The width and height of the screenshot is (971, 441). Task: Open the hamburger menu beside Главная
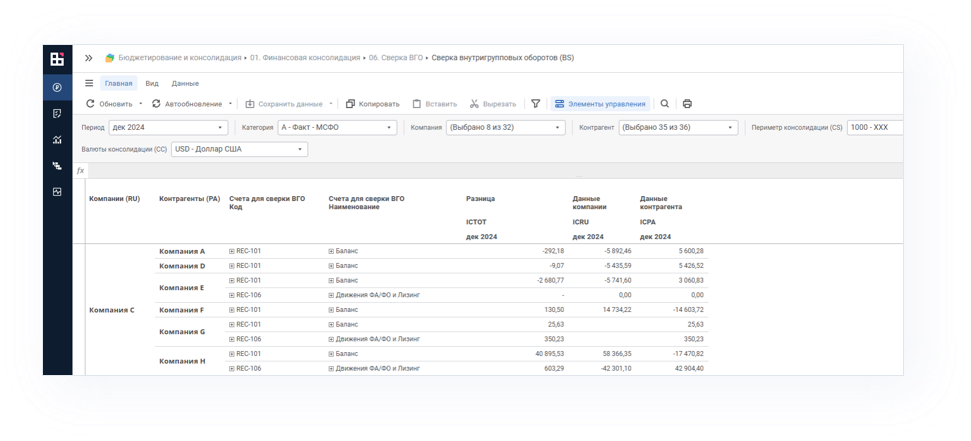click(89, 83)
